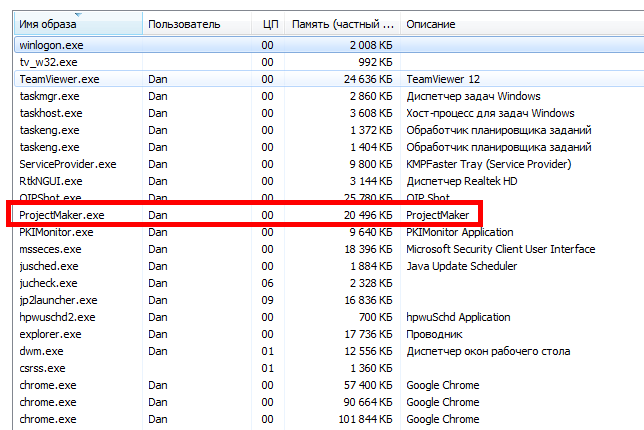Sort by the ЦП column header

click(270, 24)
